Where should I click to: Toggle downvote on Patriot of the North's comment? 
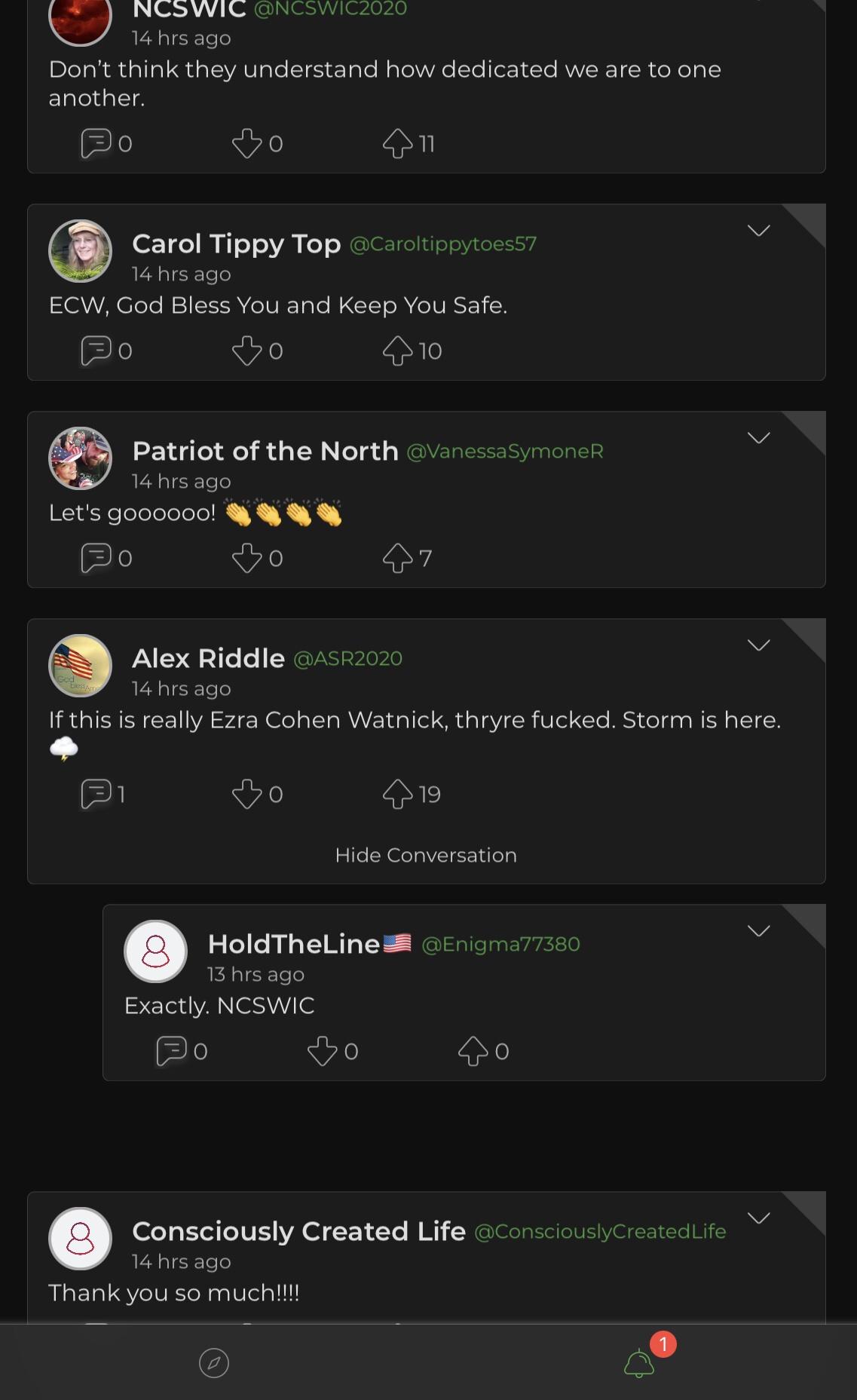(246, 559)
